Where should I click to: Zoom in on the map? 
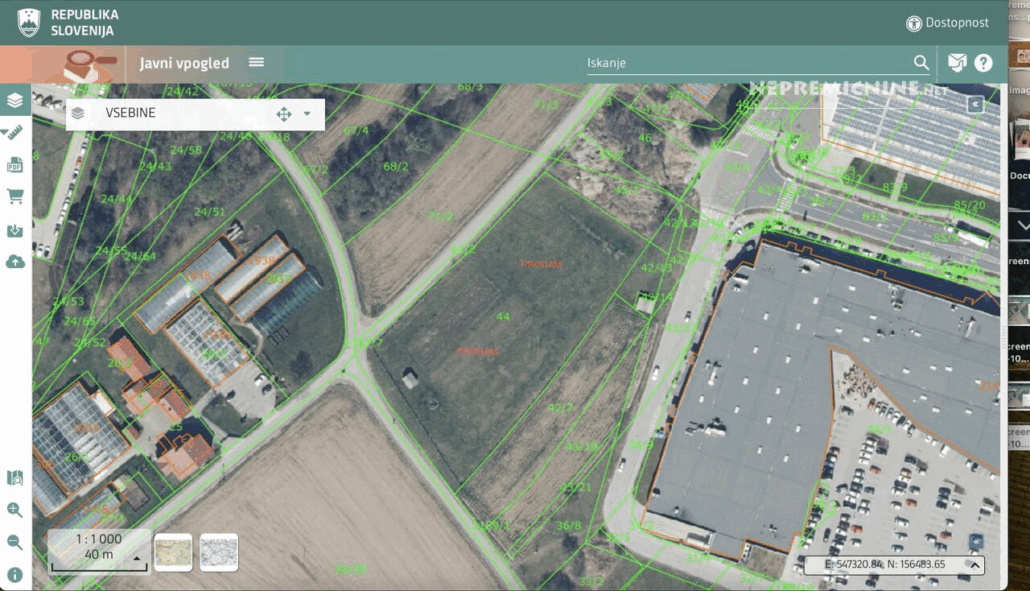14,510
